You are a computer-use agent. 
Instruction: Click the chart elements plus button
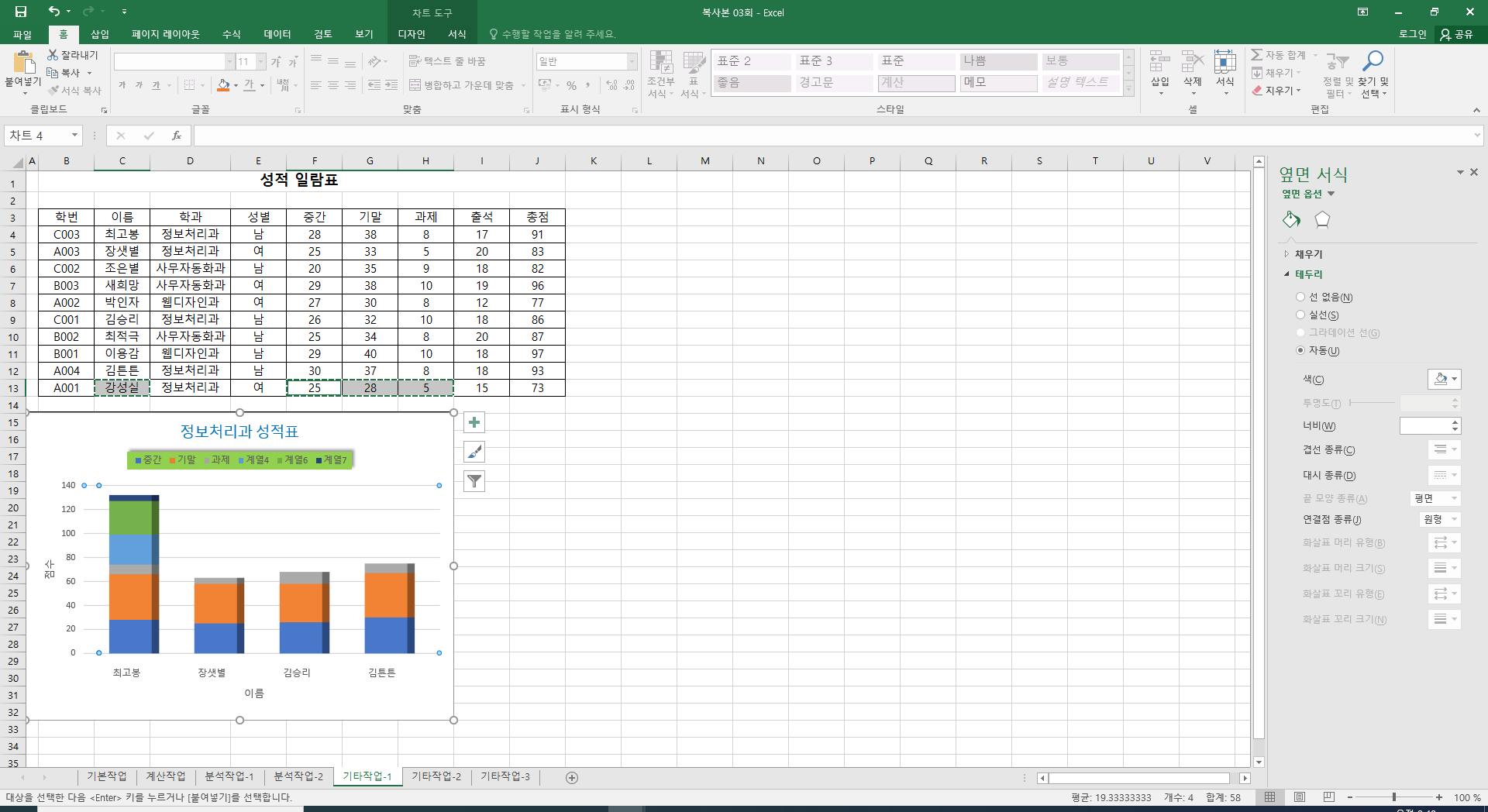pyautogui.click(x=474, y=422)
